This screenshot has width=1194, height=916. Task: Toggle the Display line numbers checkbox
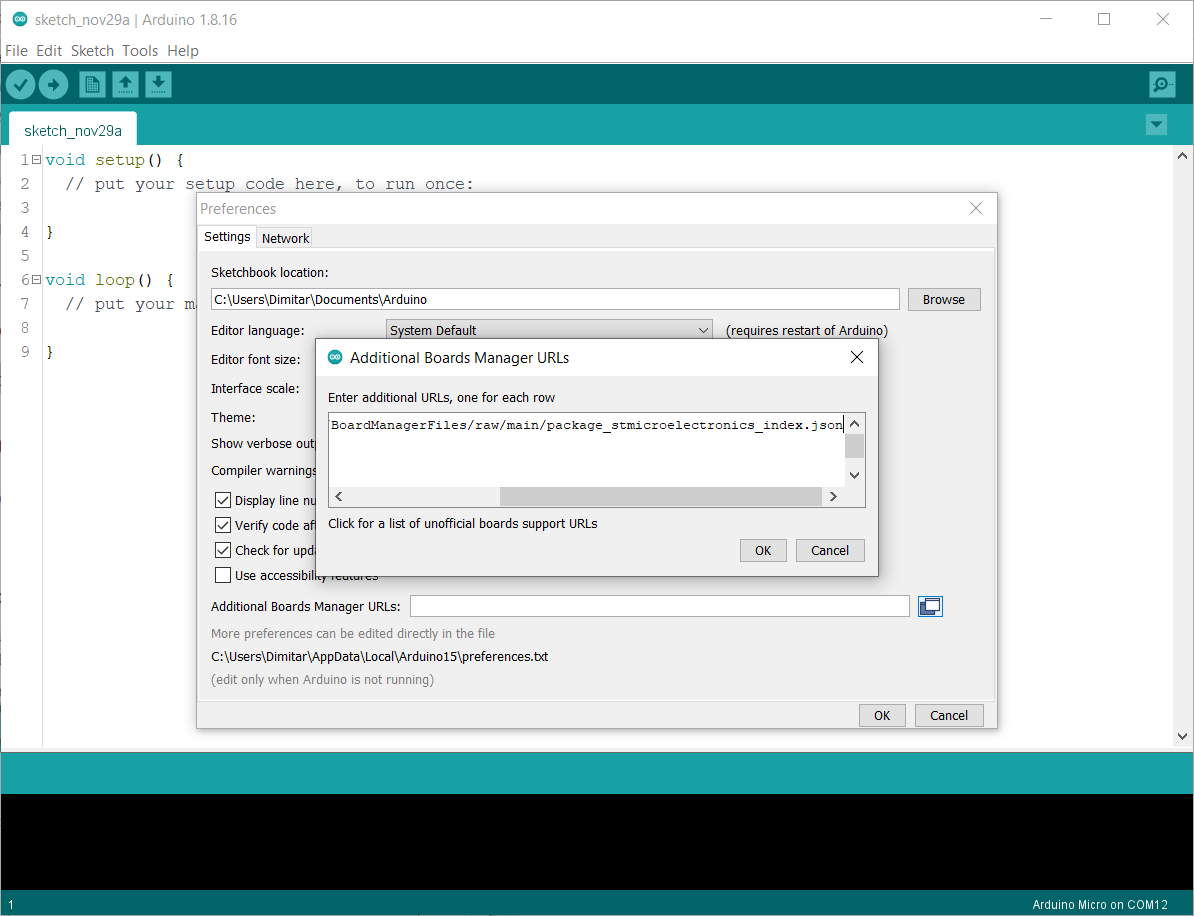point(223,500)
